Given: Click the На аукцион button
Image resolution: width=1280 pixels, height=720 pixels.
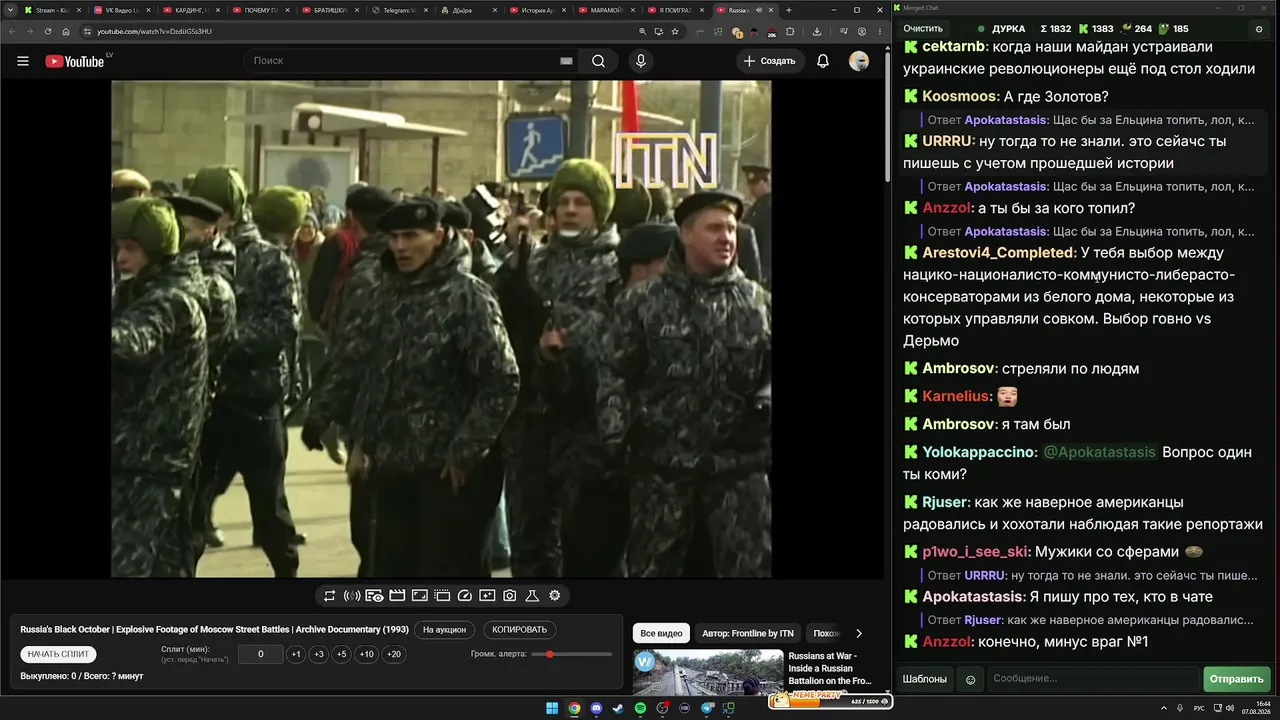Looking at the screenshot, I should (444, 630).
